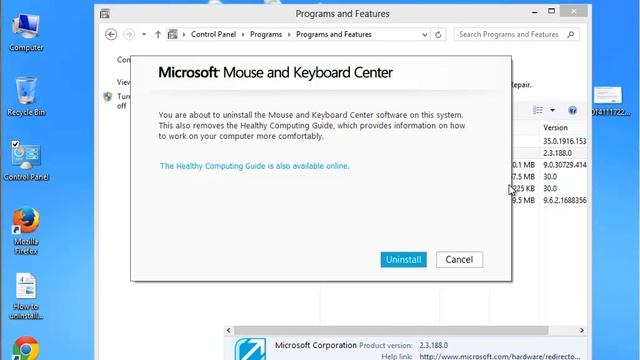Click the Uninstall button in the dialog
The image size is (640, 360).
pos(403,260)
